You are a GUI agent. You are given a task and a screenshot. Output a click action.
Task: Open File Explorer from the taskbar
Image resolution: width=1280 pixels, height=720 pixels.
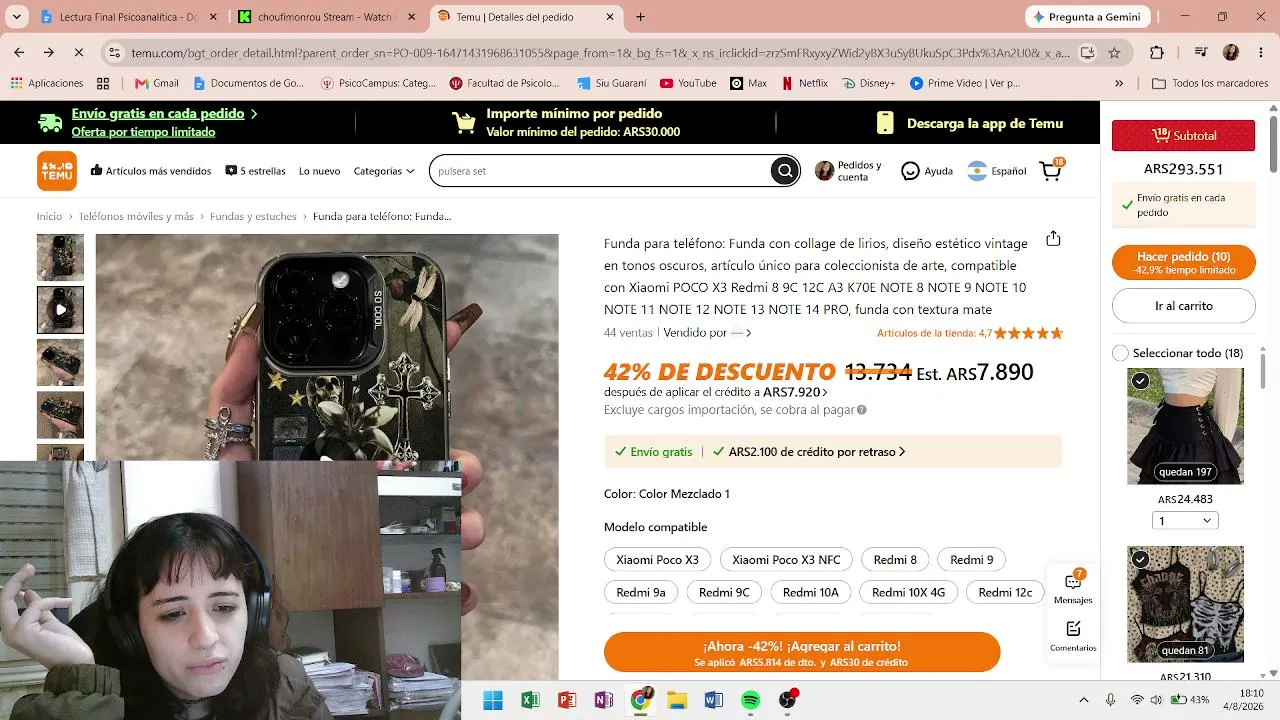pyautogui.click(x=677, y=700)
